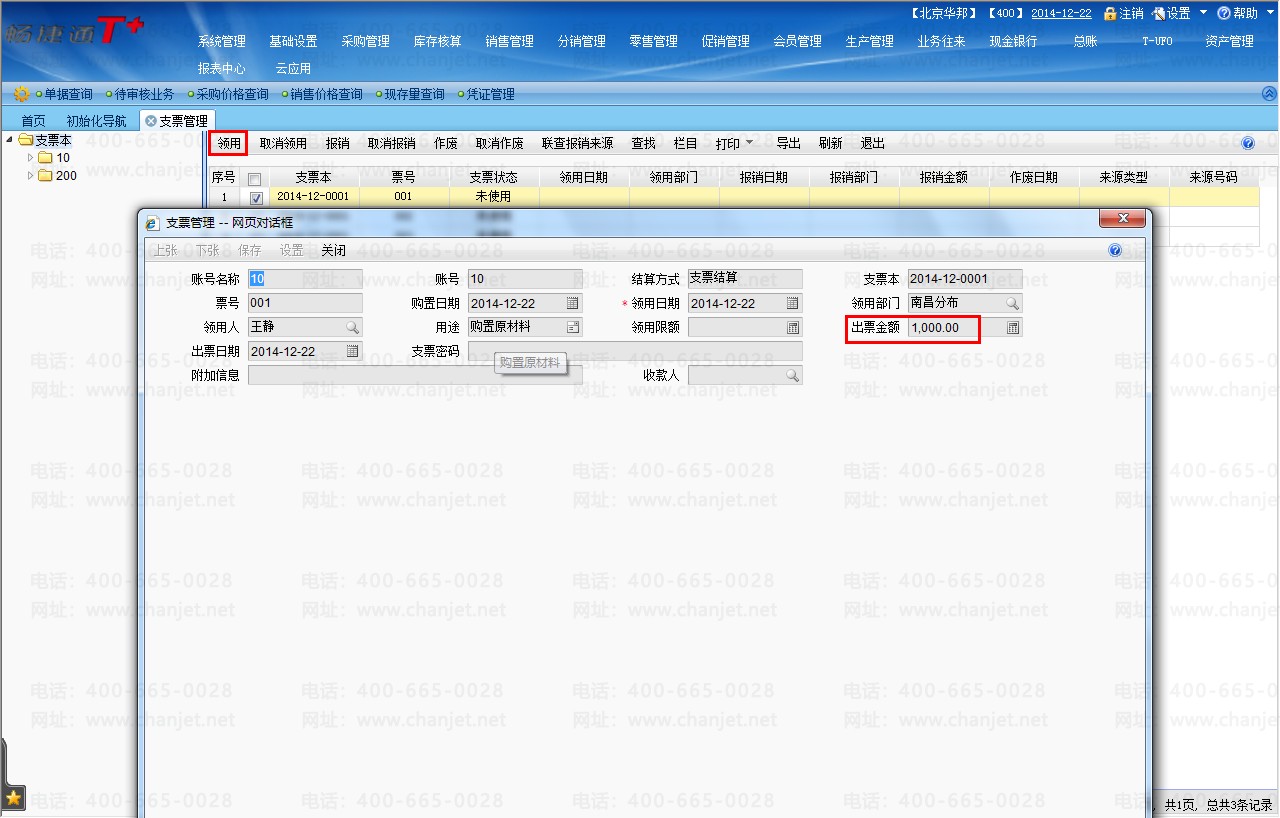Screen dimensions: 1280x818
Task: Uncheck the checkbox for row 2014-12-0001
Action: (255, 197)
